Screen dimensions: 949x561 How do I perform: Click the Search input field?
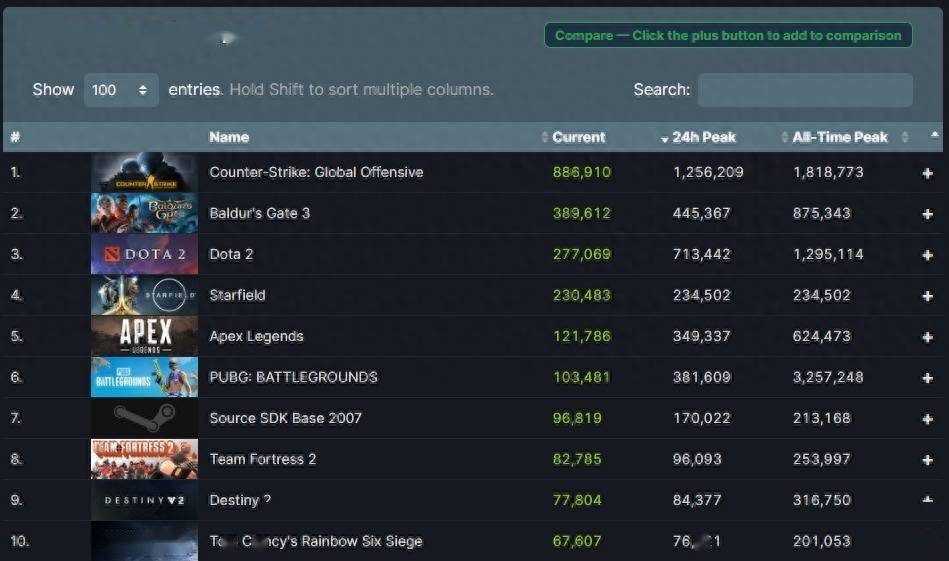click(805, 90)
